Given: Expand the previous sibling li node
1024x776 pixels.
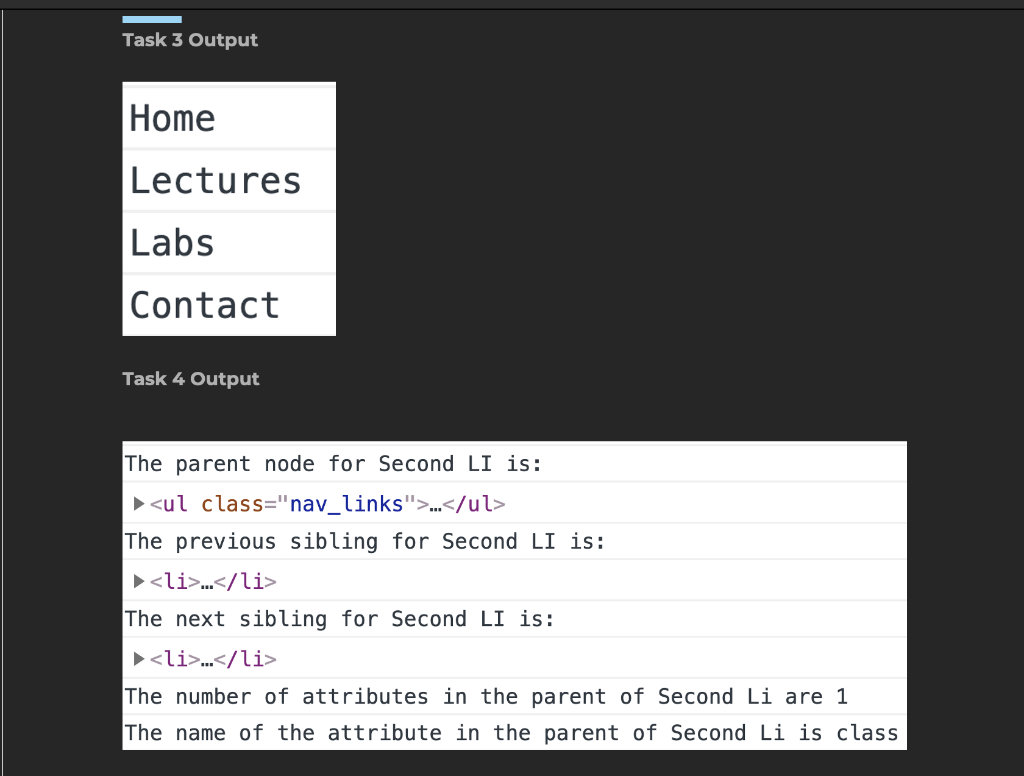Looking at the screenshot, I should pyautogui.click(x=138, y=581).
